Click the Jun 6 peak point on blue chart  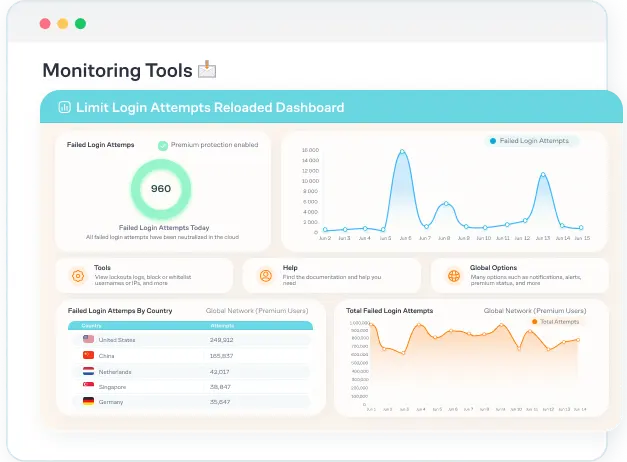click(x=402, y=151)
